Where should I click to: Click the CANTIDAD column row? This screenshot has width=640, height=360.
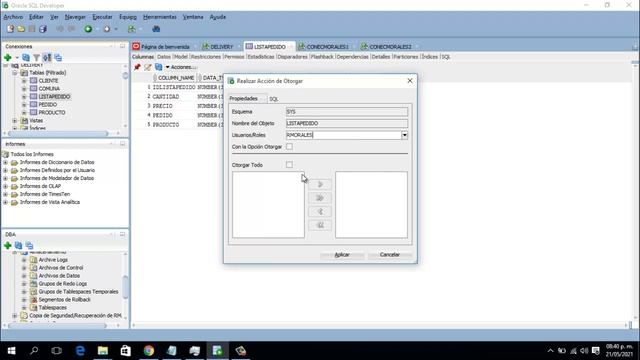166,97
